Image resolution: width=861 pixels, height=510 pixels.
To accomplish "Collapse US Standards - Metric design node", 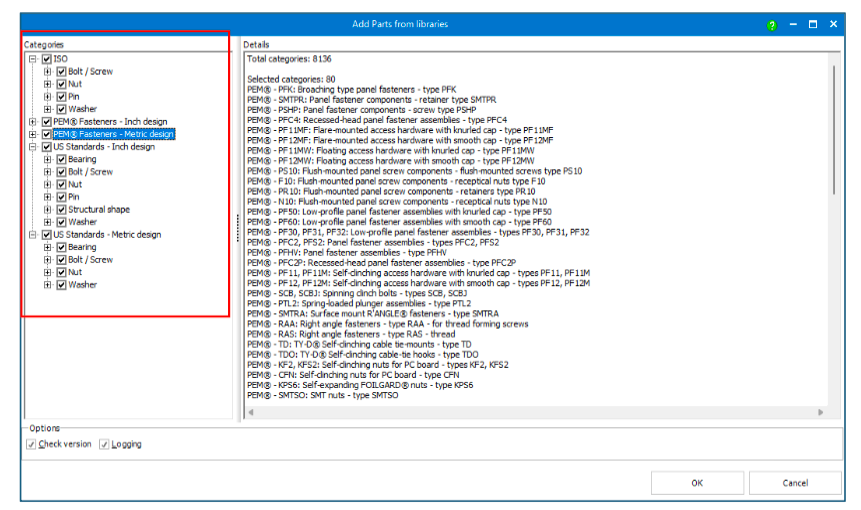I will pos(33,234).
